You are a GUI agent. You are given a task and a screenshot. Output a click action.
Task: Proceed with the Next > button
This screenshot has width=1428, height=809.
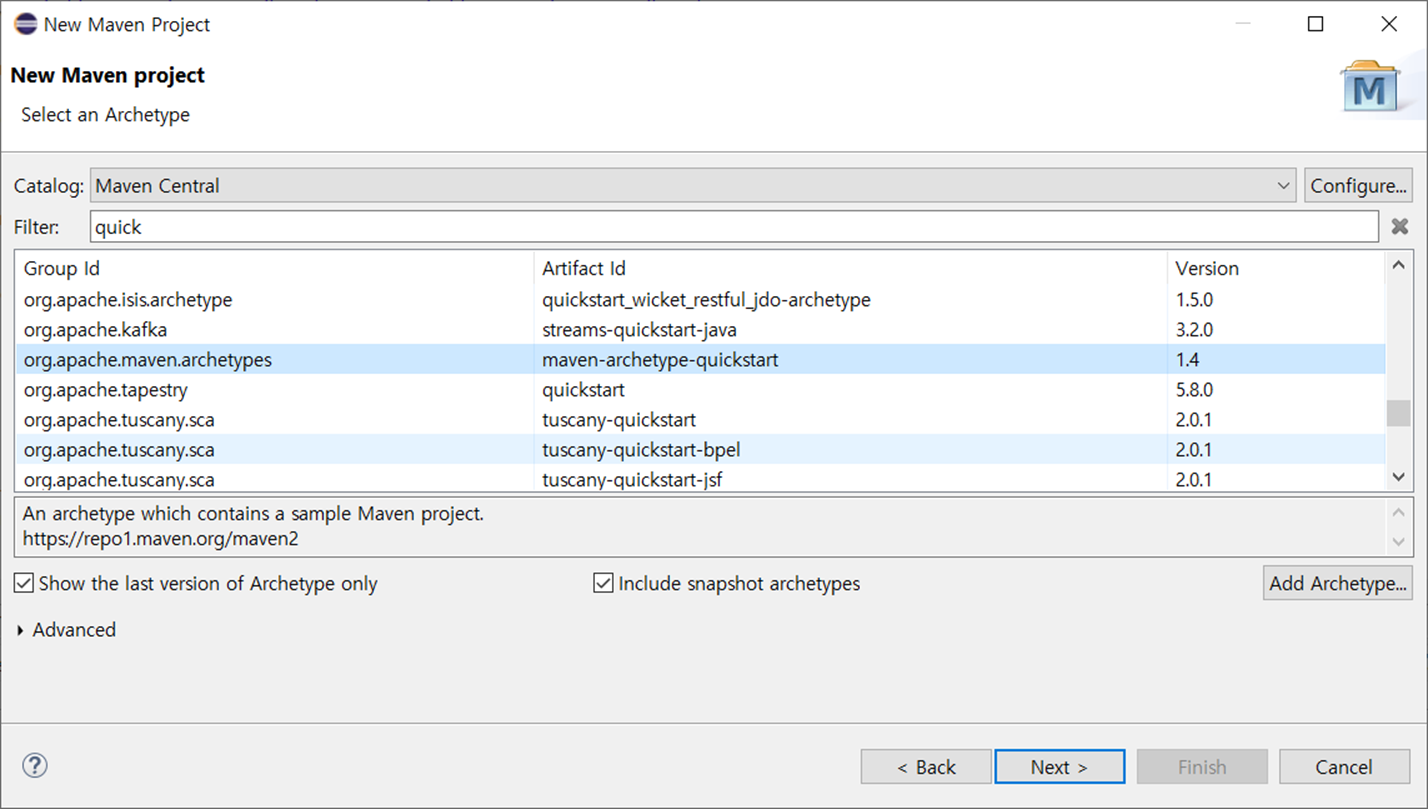[1059, 767]
